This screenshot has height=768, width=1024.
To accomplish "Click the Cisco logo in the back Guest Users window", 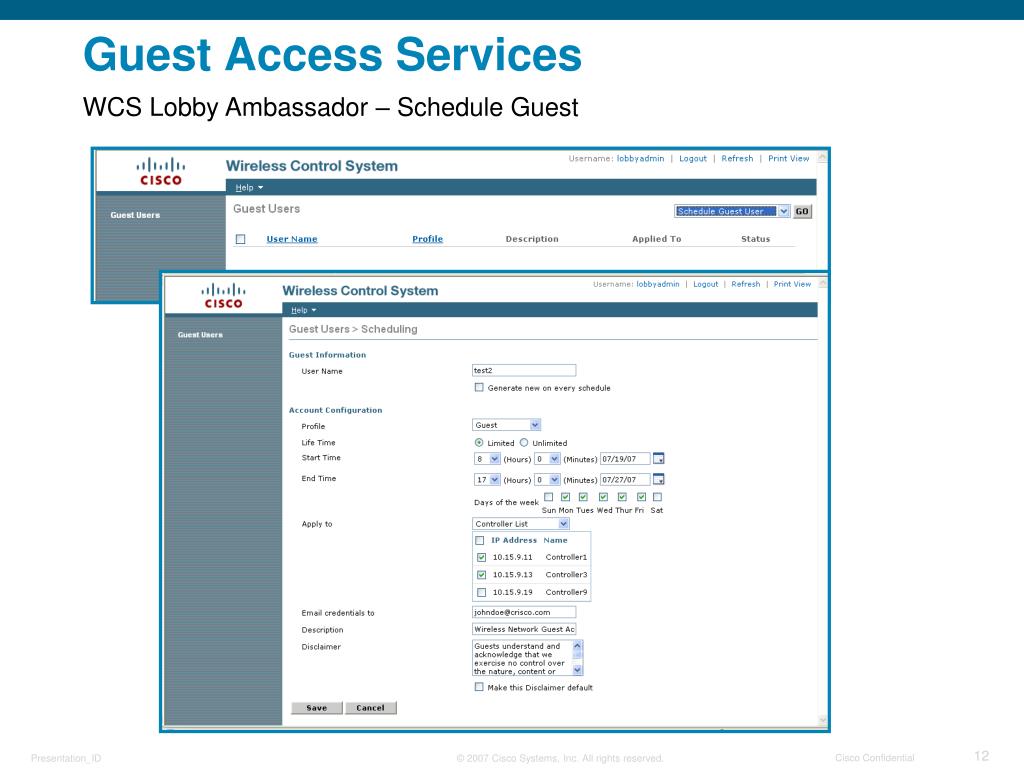I will click(x=161, y=171).
